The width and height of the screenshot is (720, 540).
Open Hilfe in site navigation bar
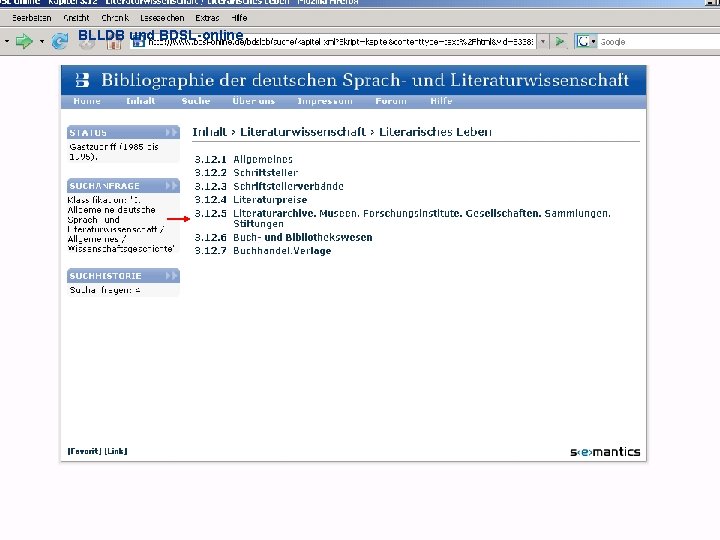[441, 101]
